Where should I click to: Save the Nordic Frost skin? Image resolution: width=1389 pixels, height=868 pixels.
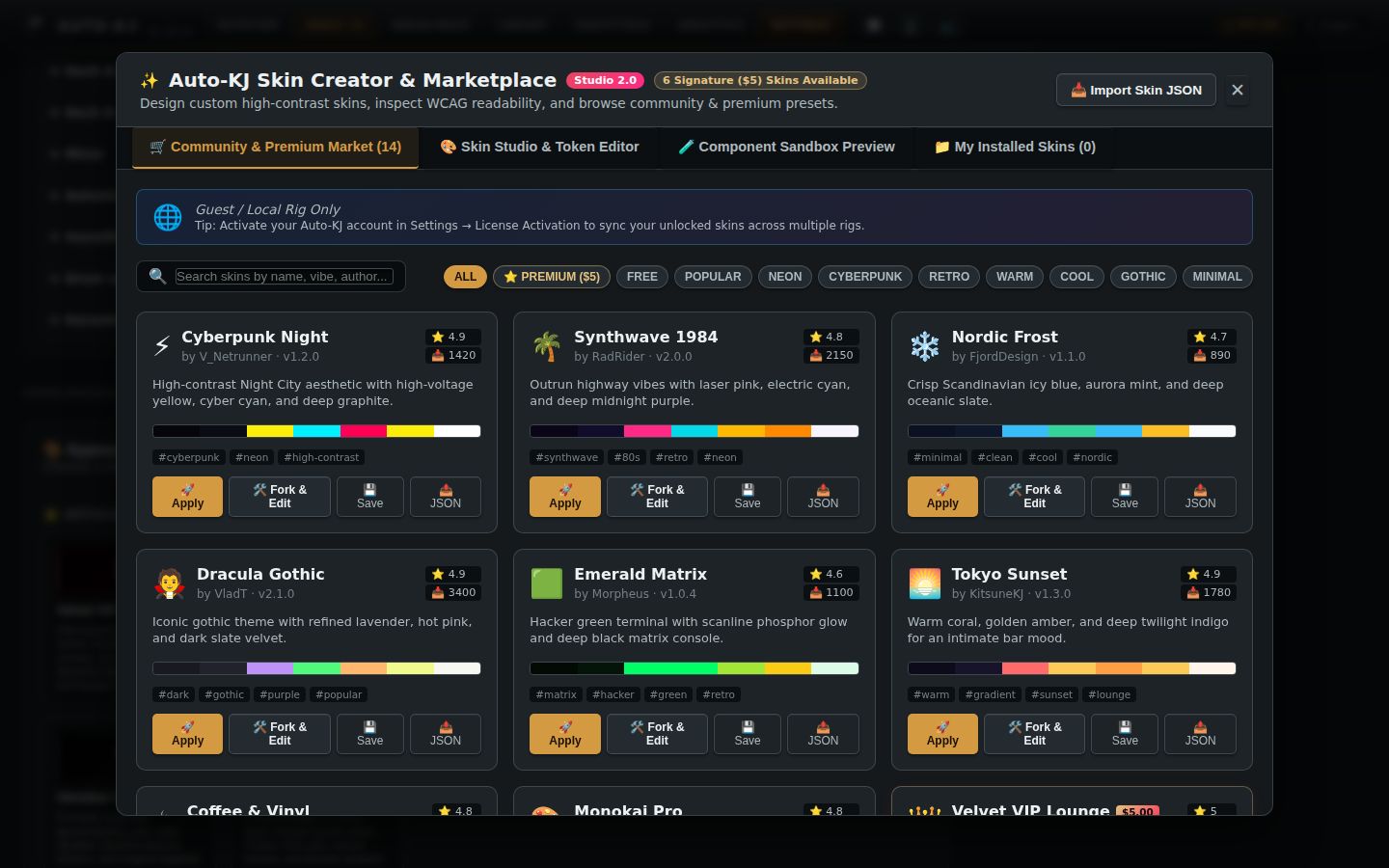pos(1125,497)
